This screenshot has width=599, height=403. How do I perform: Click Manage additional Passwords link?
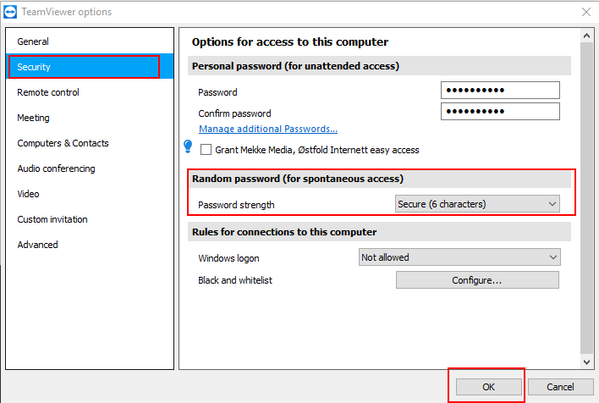pos(268,129)
